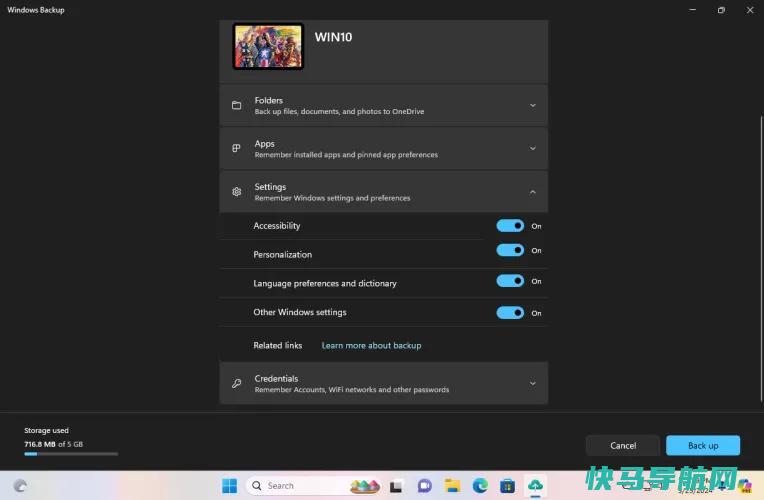Click the Storage used label

(x=46, y=430)
